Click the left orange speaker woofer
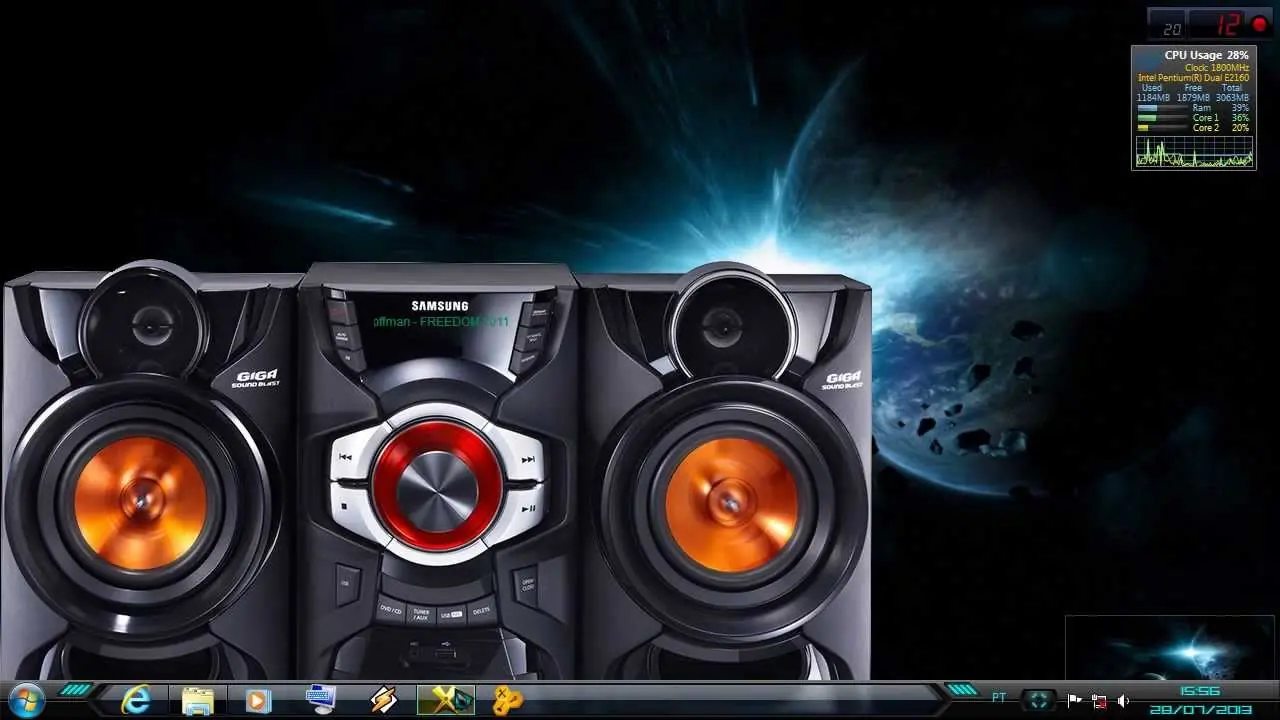 coord(140,503)
